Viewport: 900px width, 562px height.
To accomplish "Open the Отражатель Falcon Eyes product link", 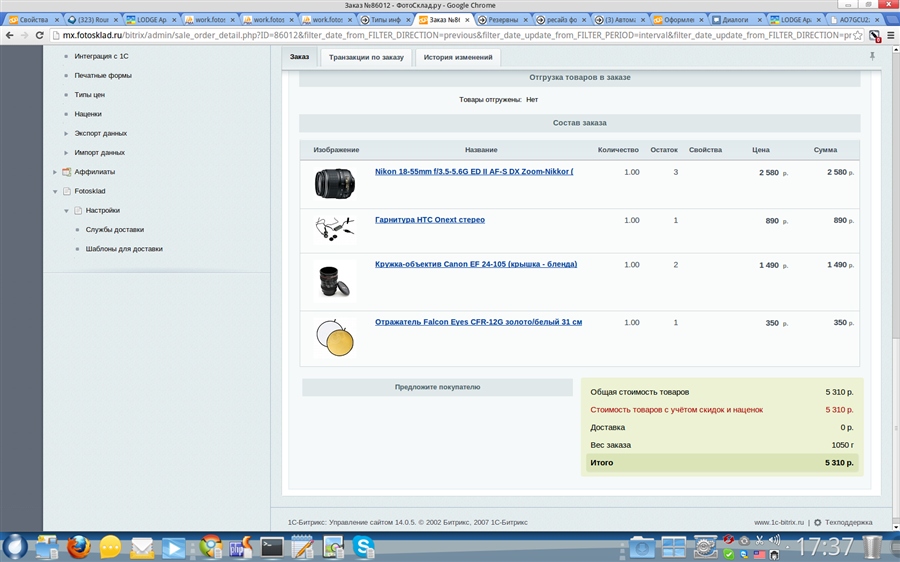I will click(x=478, y=322).
